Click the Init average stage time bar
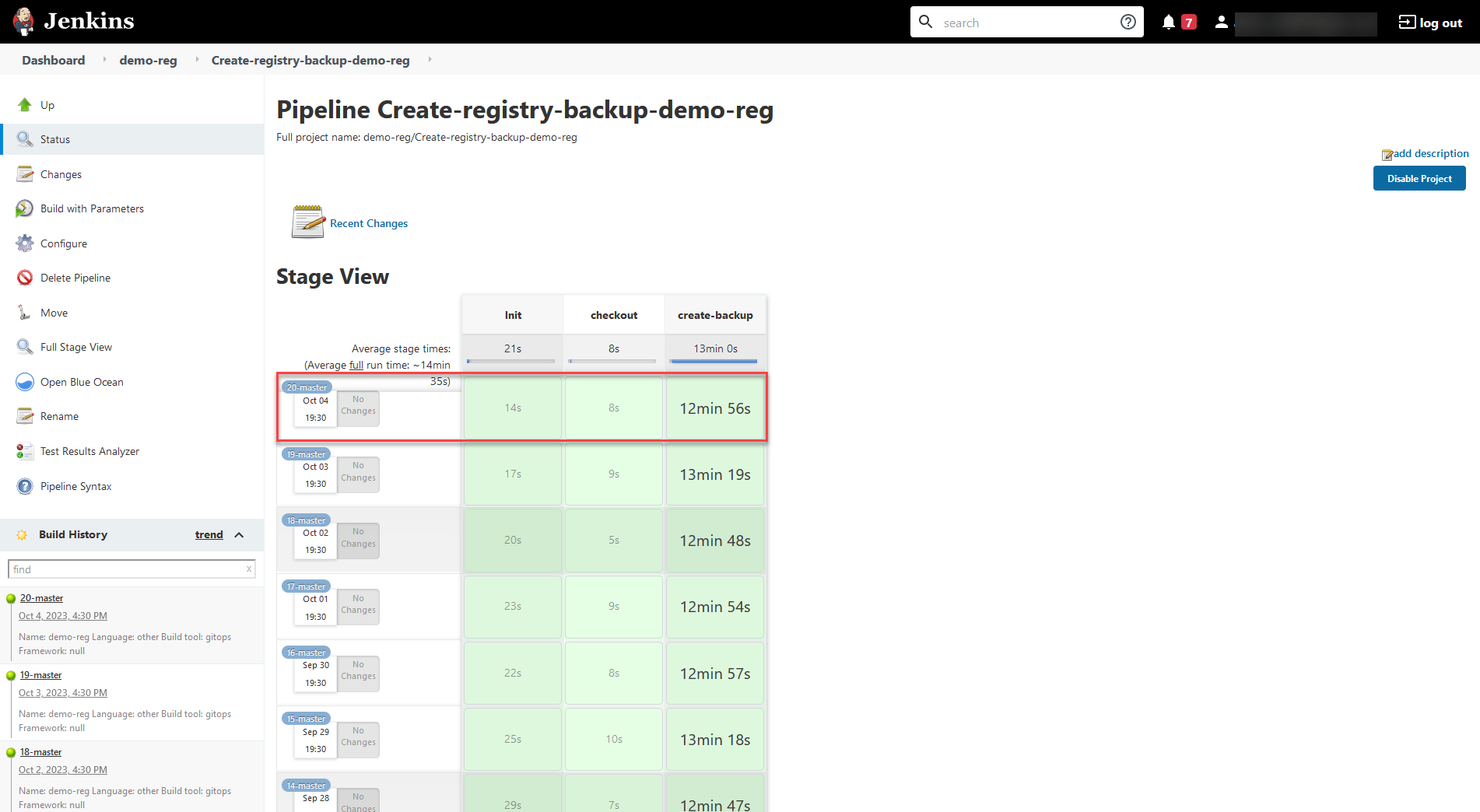This screenshot has height=812, width=1480. pyautogui.click(x=510, y=361)
